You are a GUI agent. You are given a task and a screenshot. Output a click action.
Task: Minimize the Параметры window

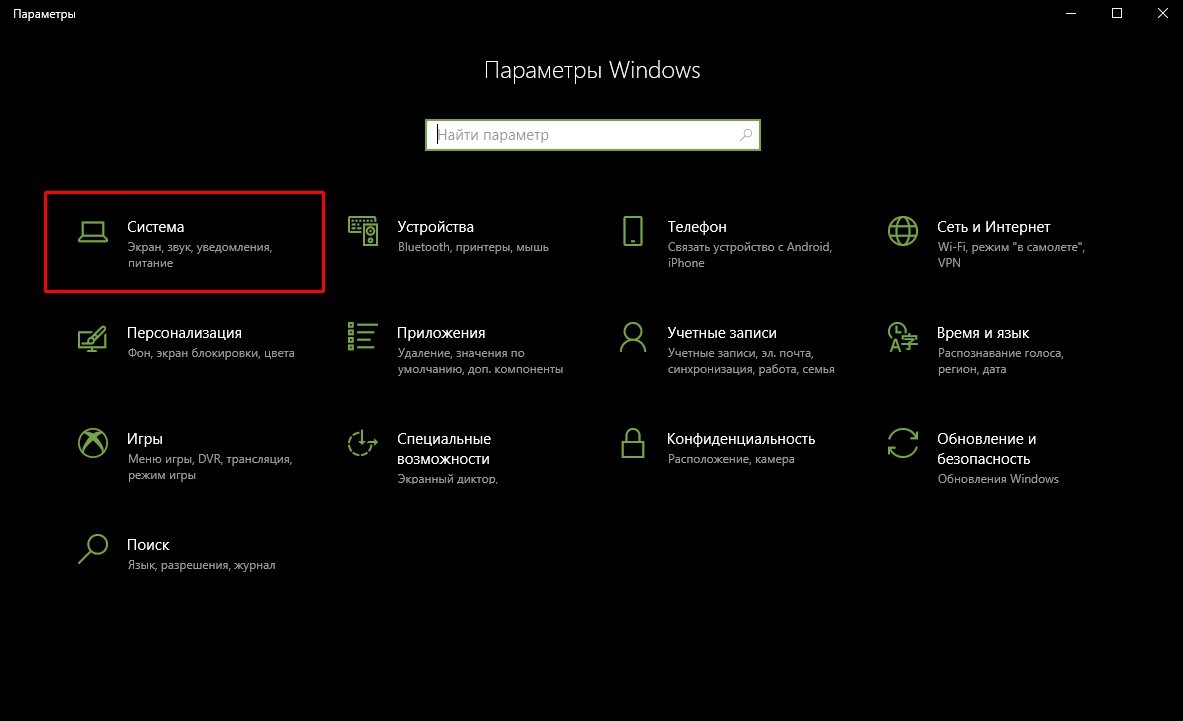point(1071,14)
